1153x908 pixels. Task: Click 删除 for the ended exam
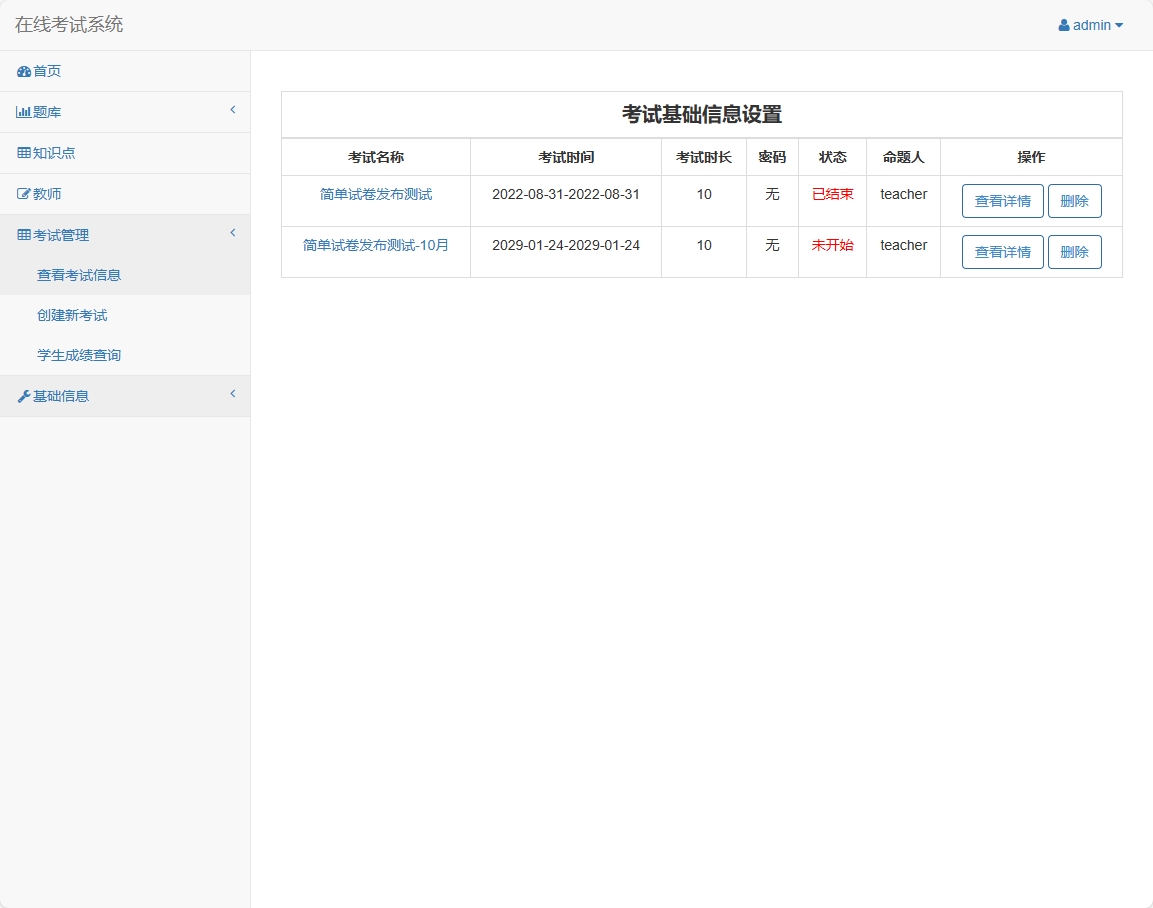[1074, 200]
